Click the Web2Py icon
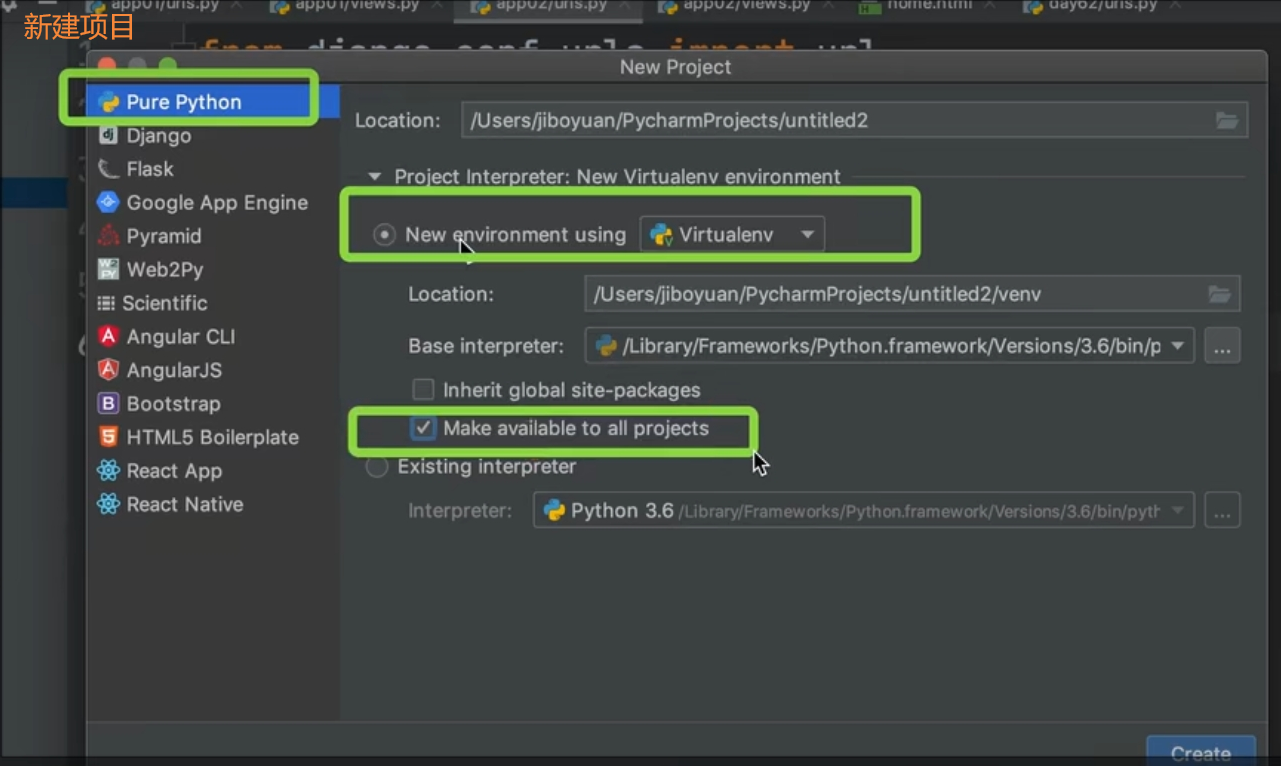This screenshot has height=766, width=1281. click(x=108, y=269)
